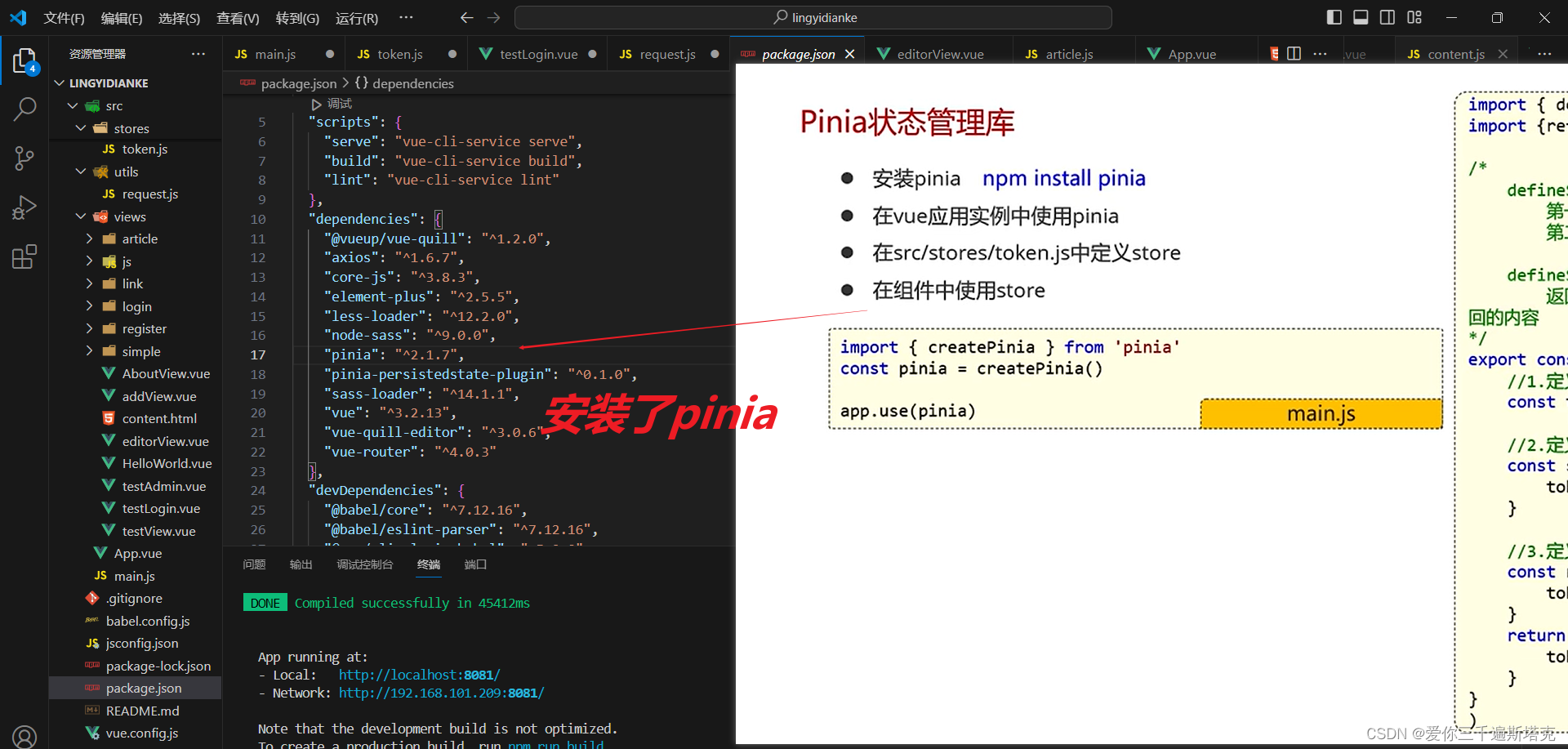Toggle the primary sidebar visibility
This screenshot has width=1568, height=749.
[1333, 16]
